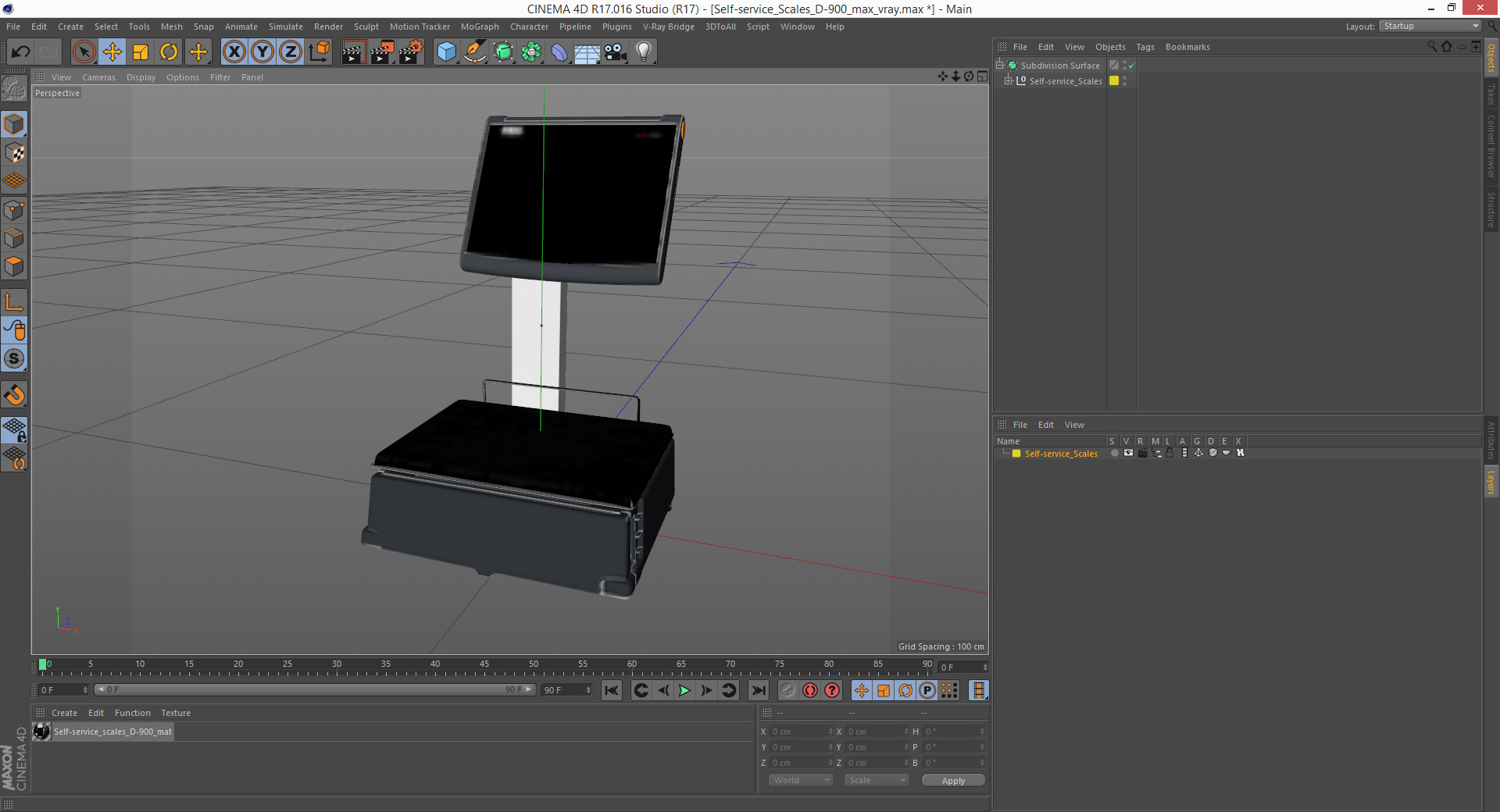Image resolution: width=1500 pixels, height=812 pixels.
Task: Switch to Polygons mode
Action: click(x=14, y=266)
